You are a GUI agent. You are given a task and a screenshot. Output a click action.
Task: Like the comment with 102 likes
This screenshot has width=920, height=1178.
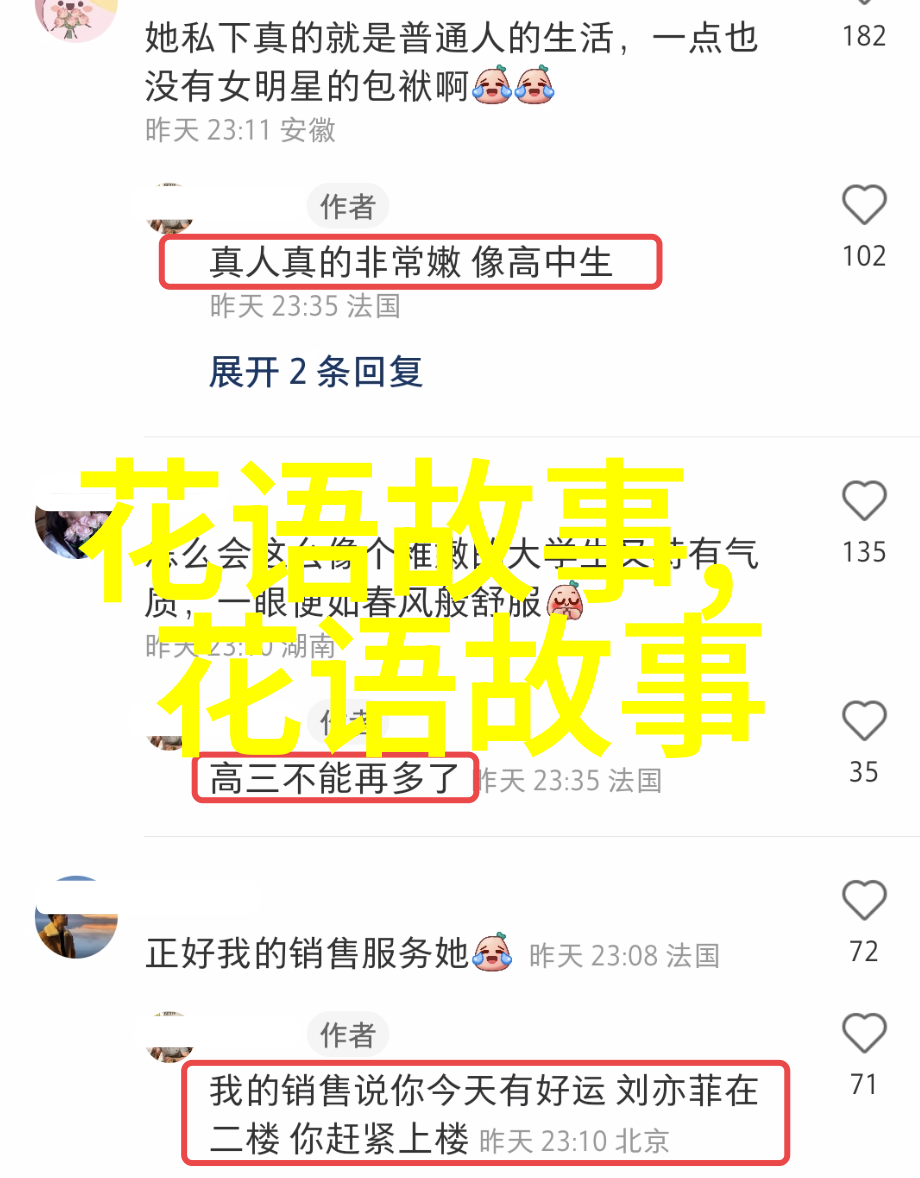864,204
